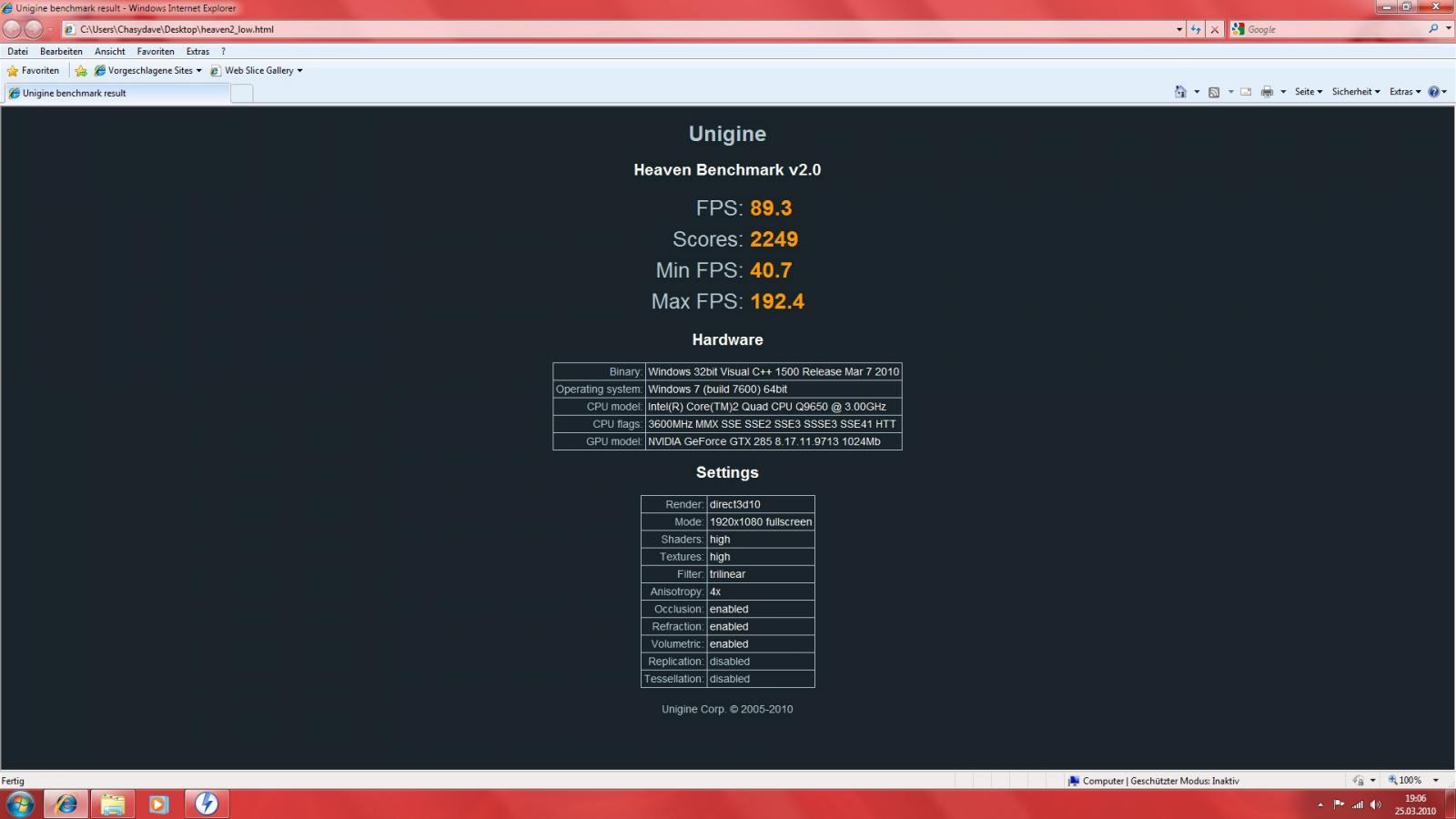Image resolution: width=1456 pixels, height=819 pixels.
Task: Click the blue lightning bolt taskbar icon
Action: tap(207, 804)
